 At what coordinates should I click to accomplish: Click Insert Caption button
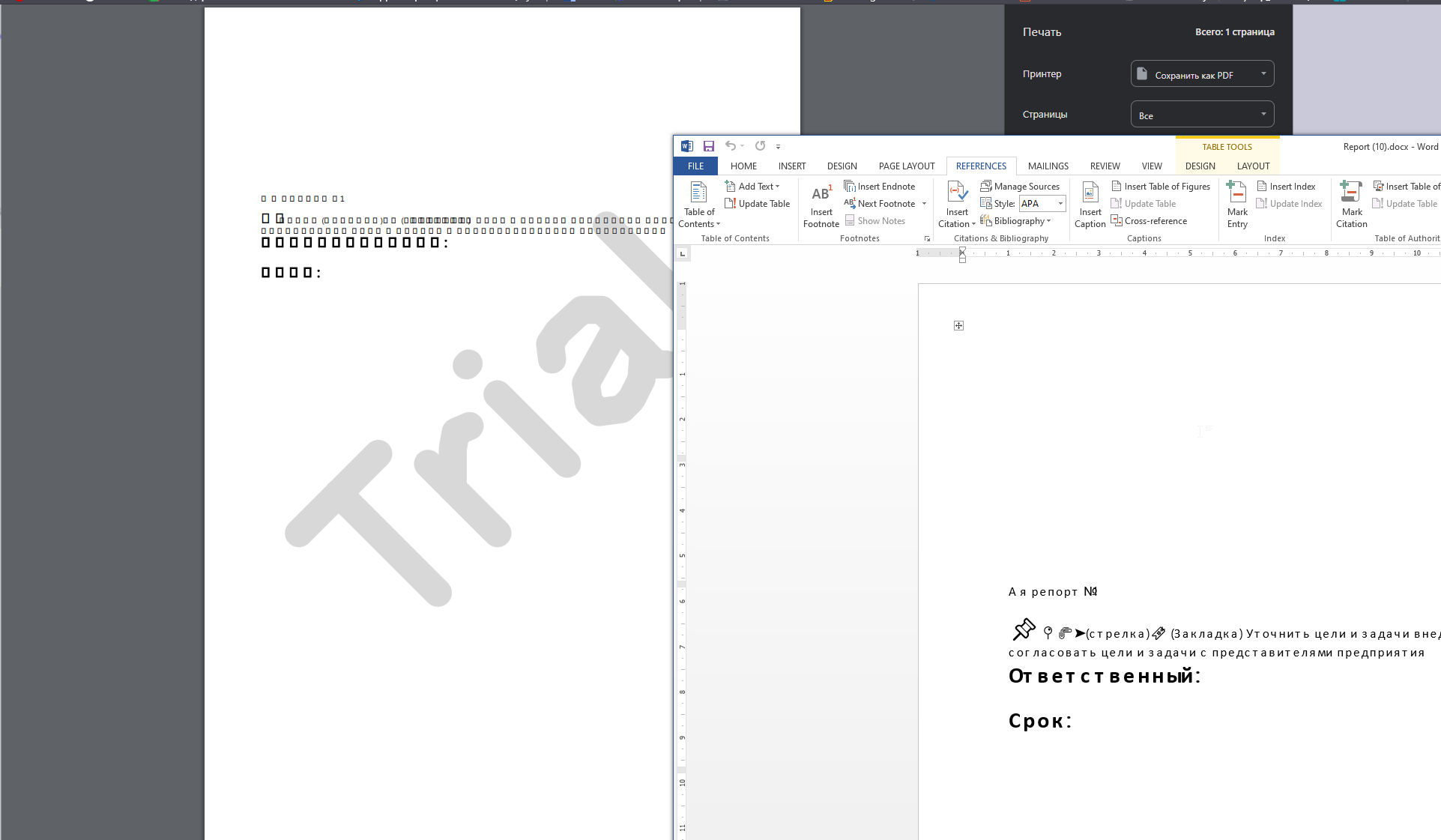[x=1090, y=205]
